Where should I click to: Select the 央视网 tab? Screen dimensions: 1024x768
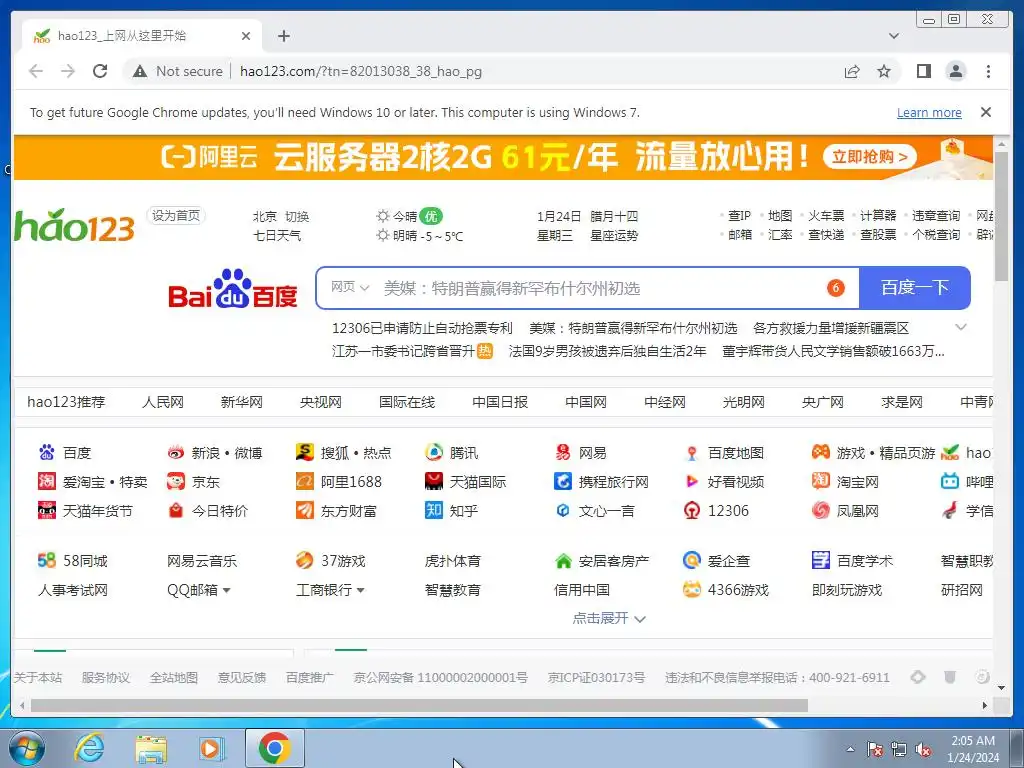tap(321, 402)
